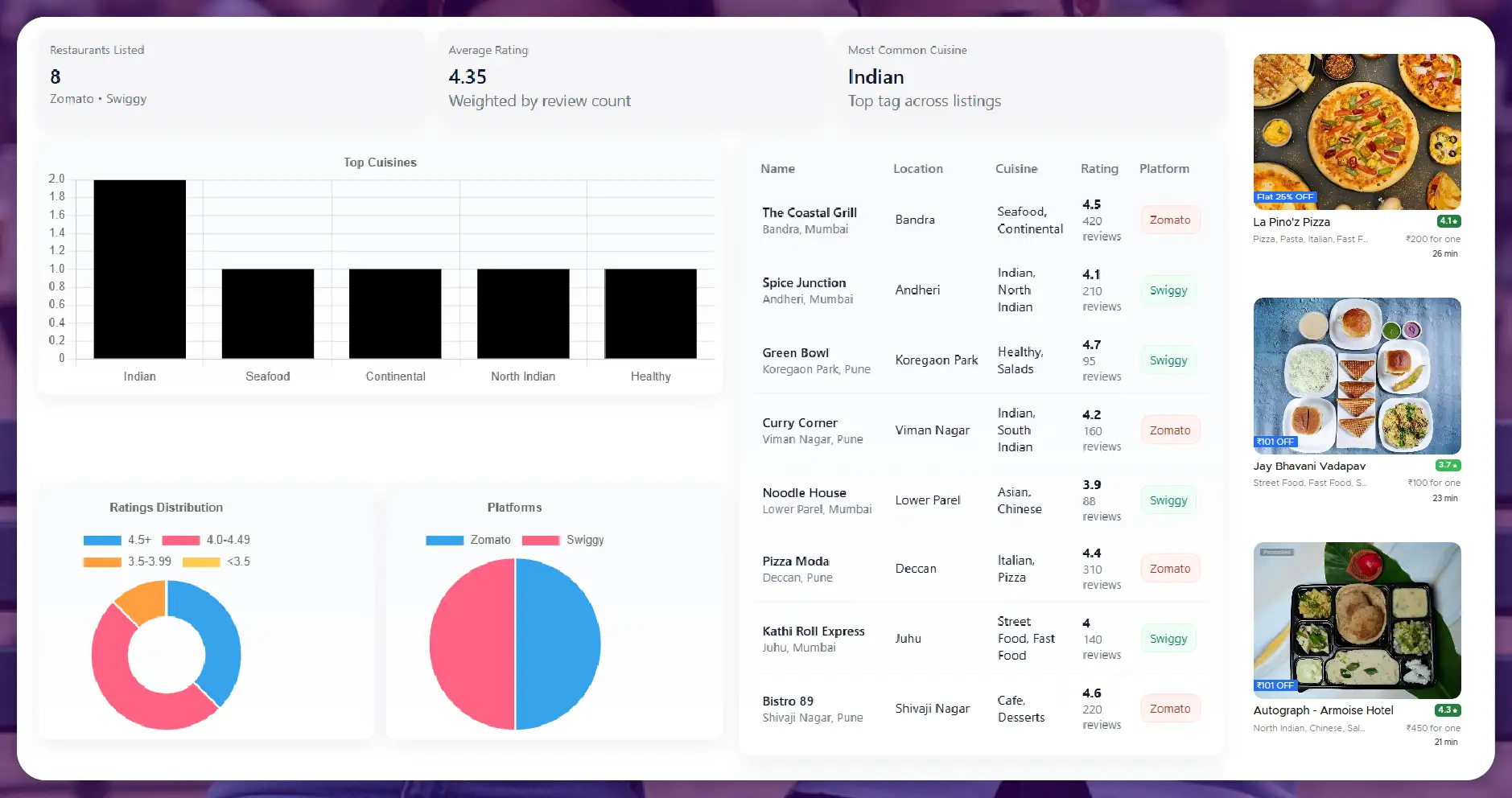Select the 4.3 star rating badge on Autograph hotel card
The height and width of the screenshot is (798, 1512).
(x=1447, y=710)
